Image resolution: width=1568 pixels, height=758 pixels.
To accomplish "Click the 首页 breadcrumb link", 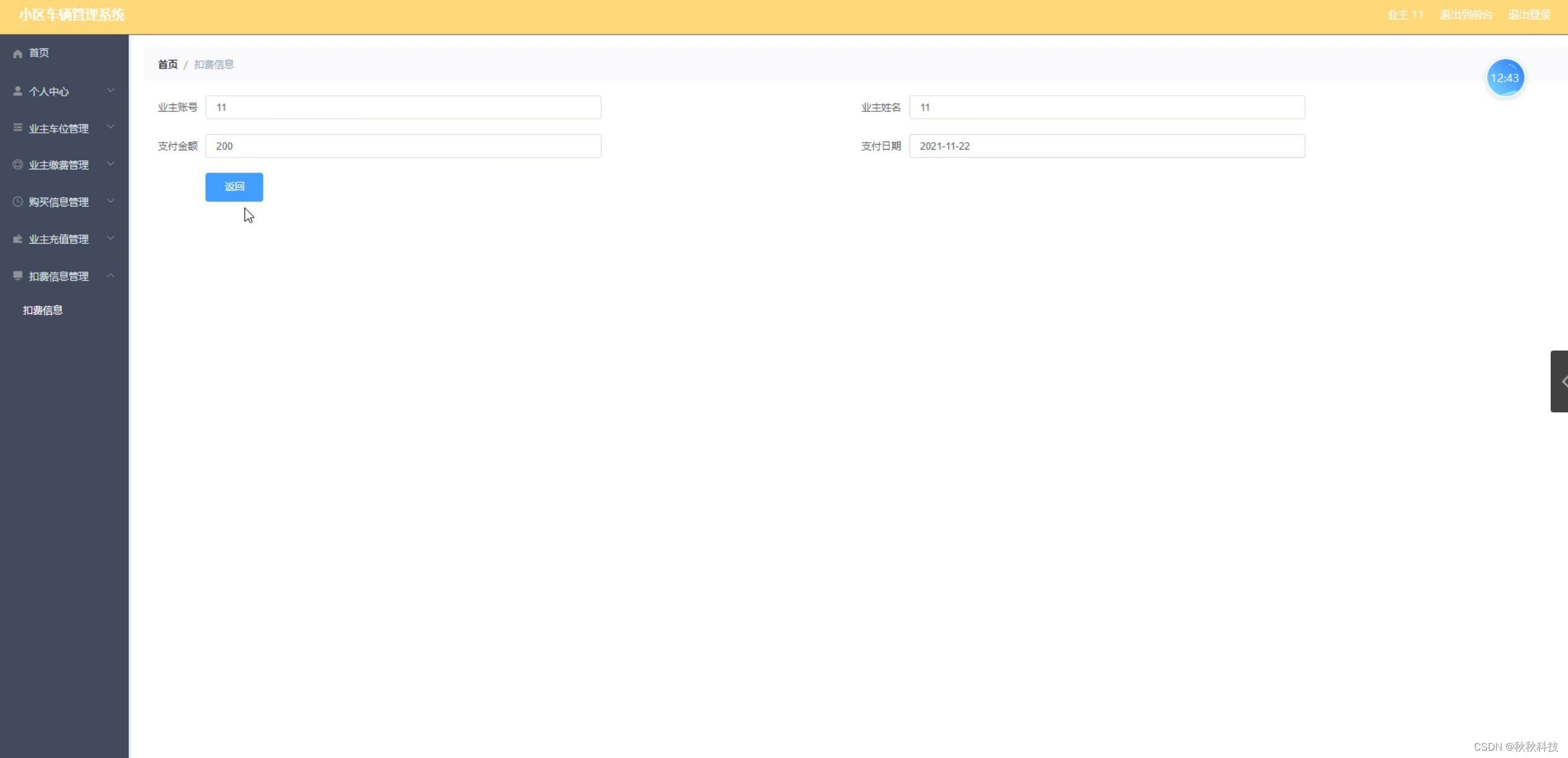I will point(168,64).
